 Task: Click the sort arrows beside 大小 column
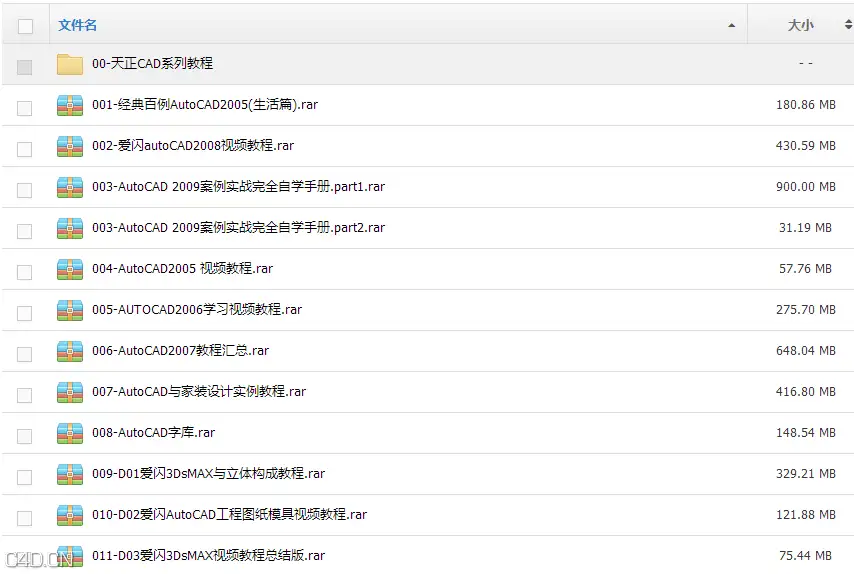point(848,25)
